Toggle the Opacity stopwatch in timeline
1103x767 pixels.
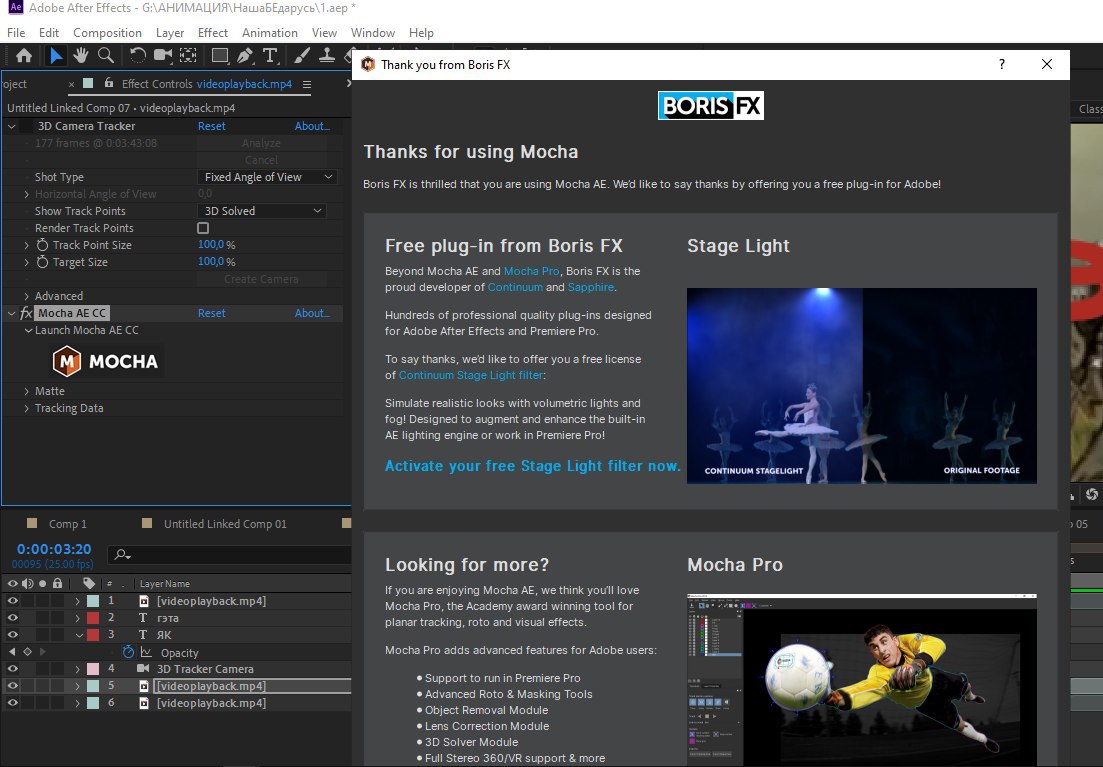(128, 652)
